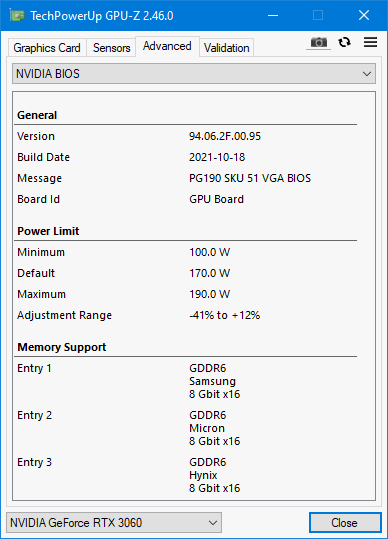Go to the Validation tab
Screen dimensions: 388x539
tap(226, 48)
